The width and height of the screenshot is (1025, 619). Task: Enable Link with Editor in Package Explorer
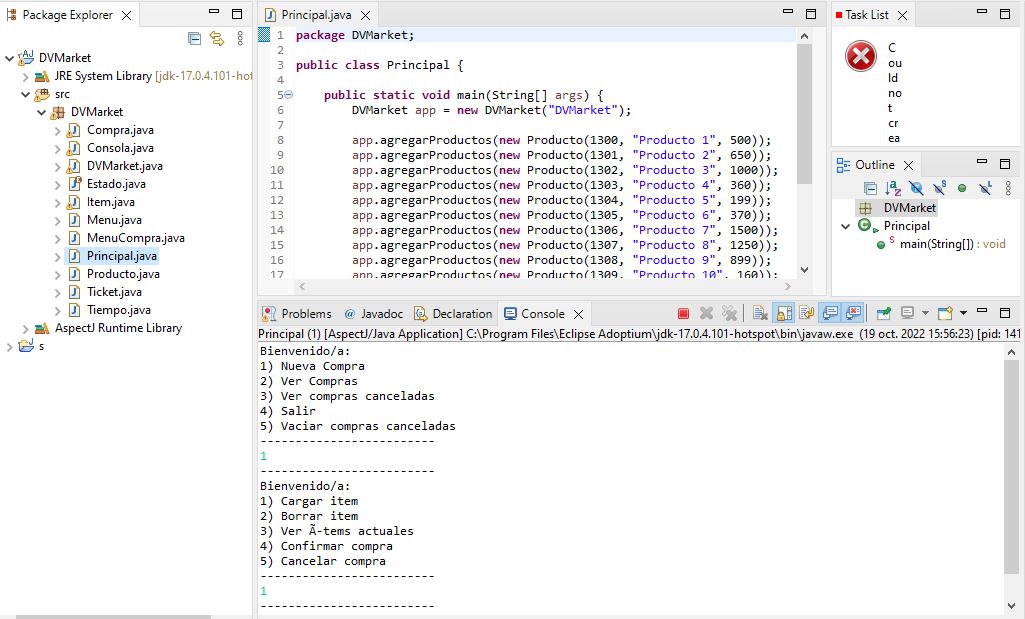[218, 38]
